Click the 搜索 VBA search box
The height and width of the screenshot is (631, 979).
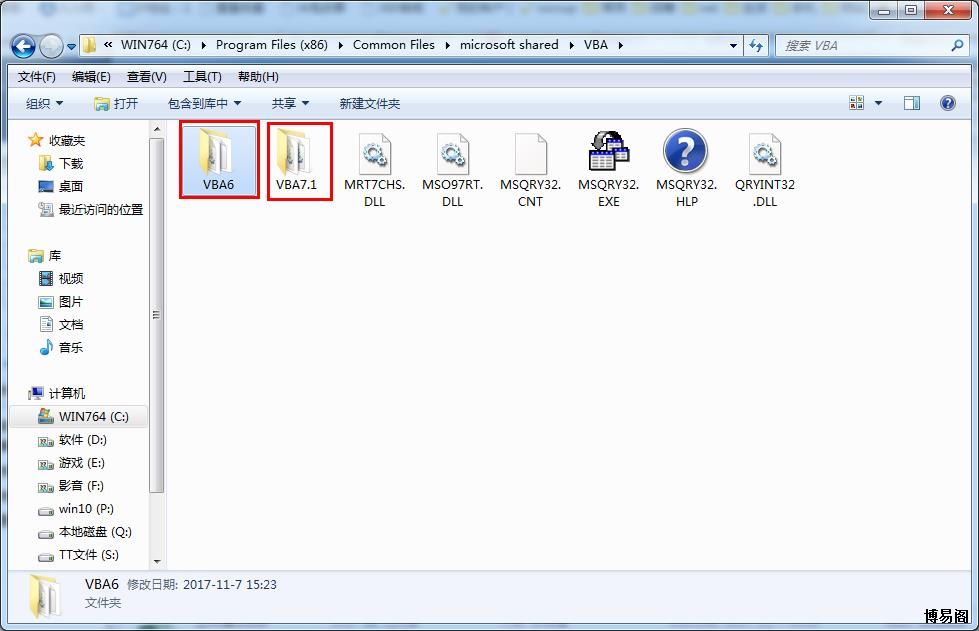point(860,45)
